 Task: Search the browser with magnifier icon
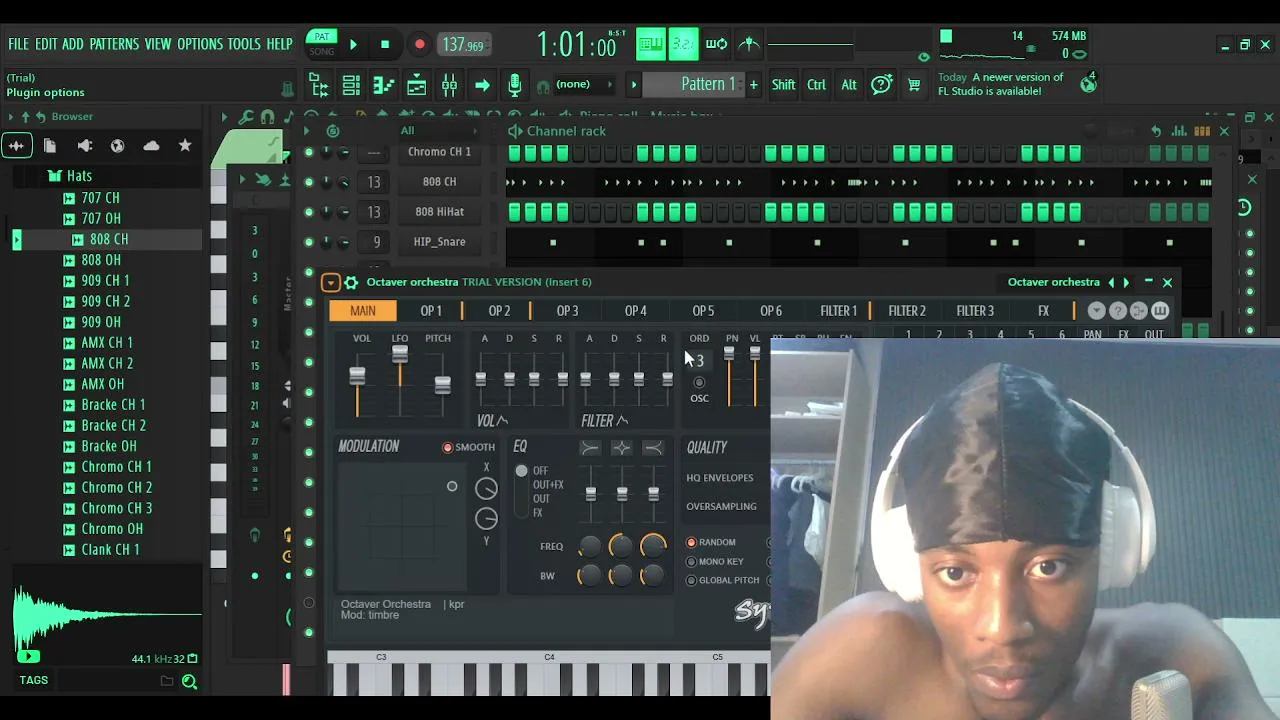pyautogui.click(x=189, y=681)
